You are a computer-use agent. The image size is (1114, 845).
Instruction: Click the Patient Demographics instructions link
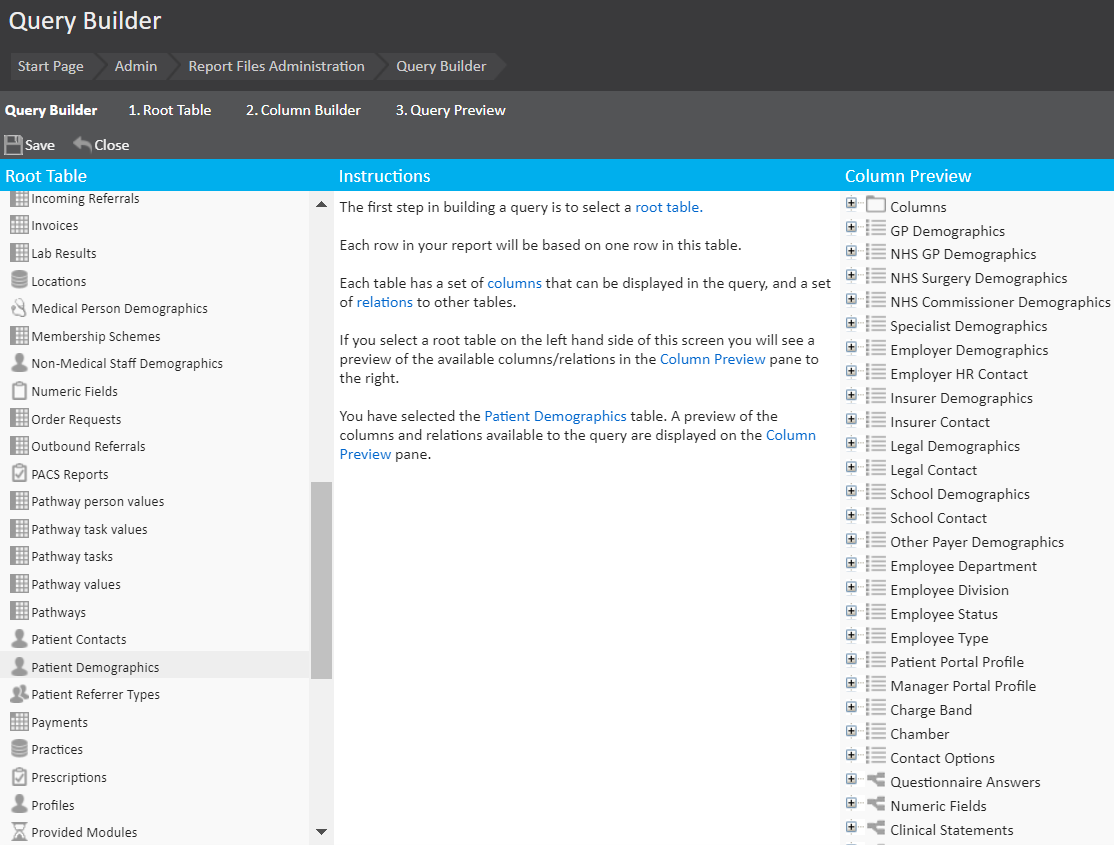click(556, 416)
